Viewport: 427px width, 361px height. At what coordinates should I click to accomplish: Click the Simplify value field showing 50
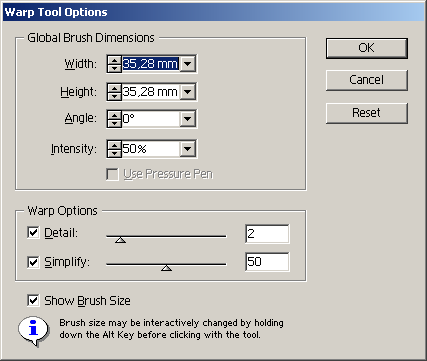267,262
